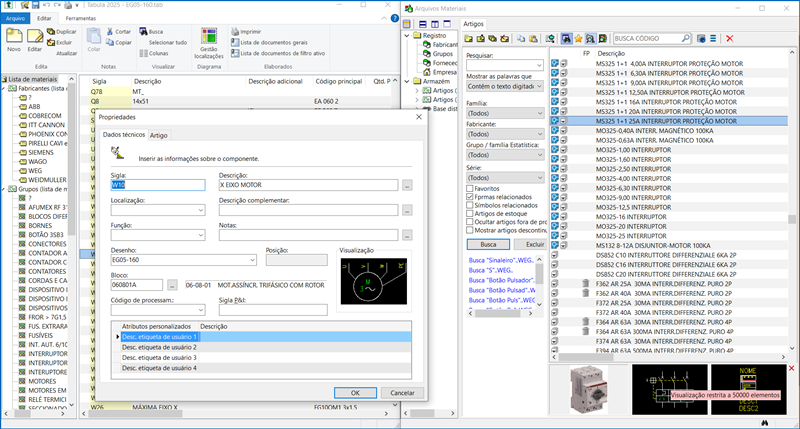Open the Localização dropdown
Screen dimensions: 800x429
point(201,210)
